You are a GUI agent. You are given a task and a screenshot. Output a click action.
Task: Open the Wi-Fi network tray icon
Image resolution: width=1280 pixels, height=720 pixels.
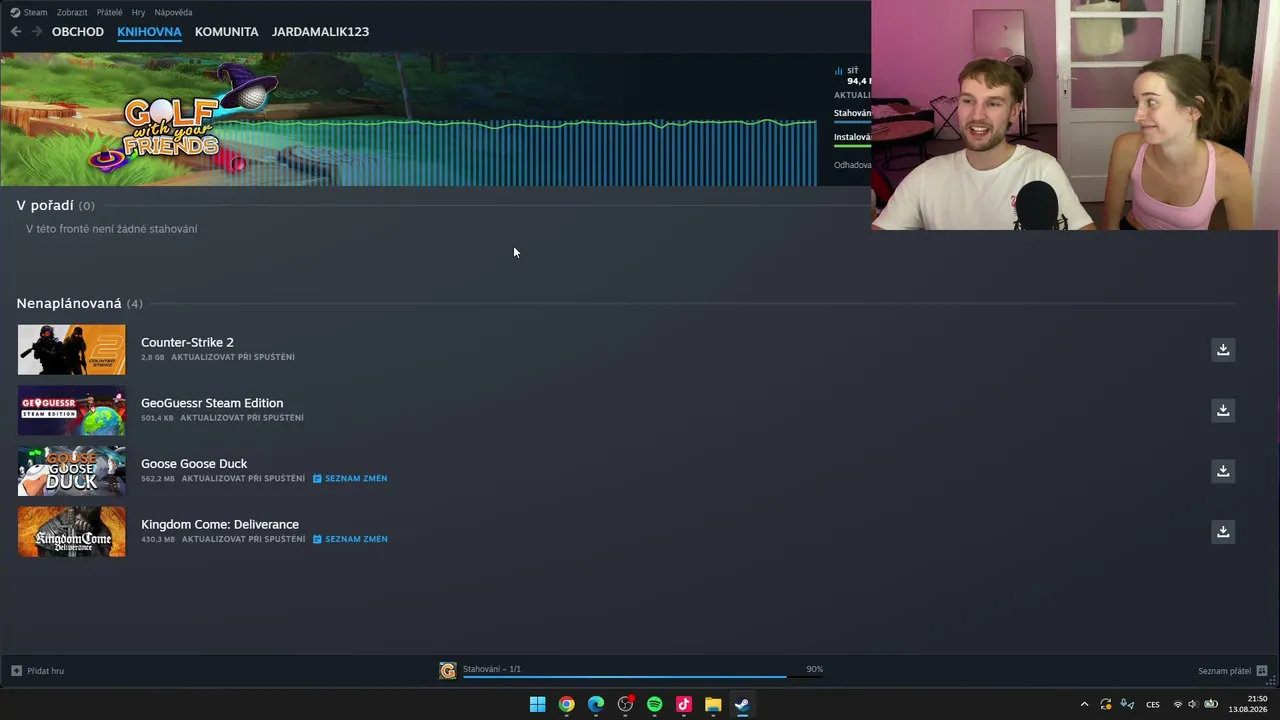(x=1177, y=704)
